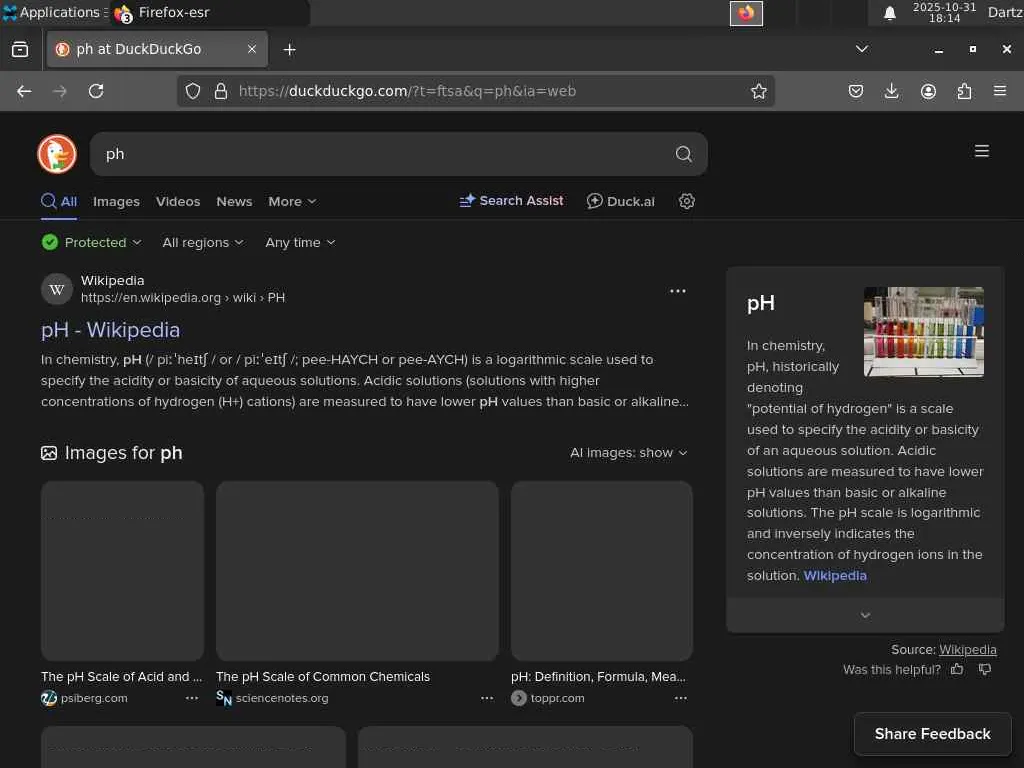The height and width of the screenshot is (768, 1024).
Task: Expand the Protected safe search dropdown
Action: click(x=91, y=242)
